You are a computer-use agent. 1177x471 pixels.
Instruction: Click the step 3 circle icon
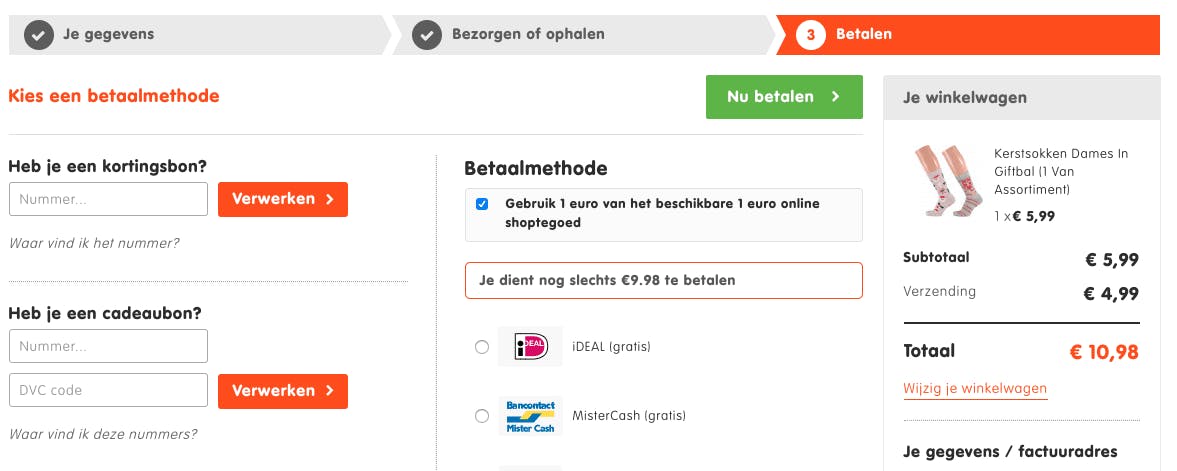tap(810, 35)
